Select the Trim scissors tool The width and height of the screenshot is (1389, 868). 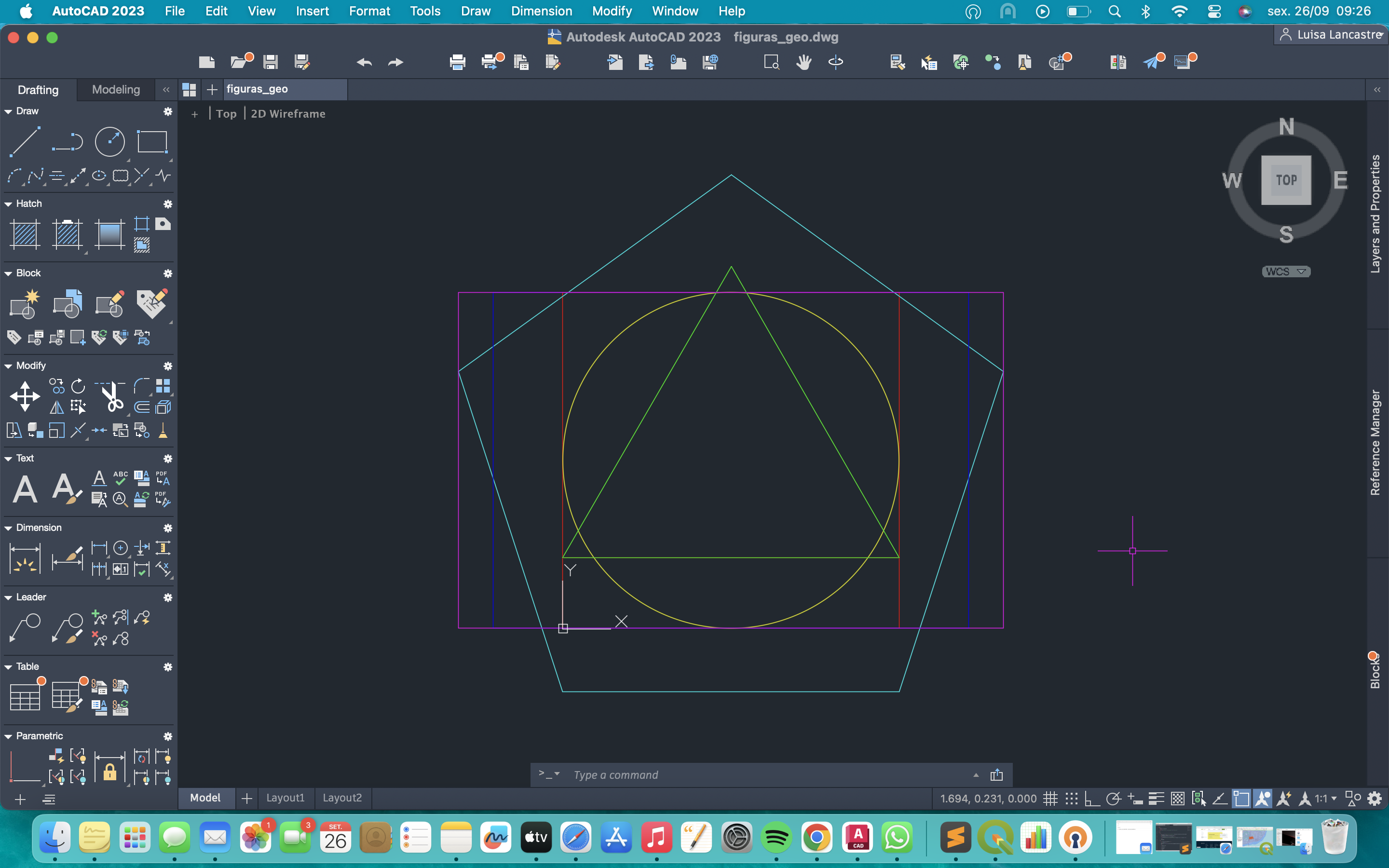(x=113, y=396)
